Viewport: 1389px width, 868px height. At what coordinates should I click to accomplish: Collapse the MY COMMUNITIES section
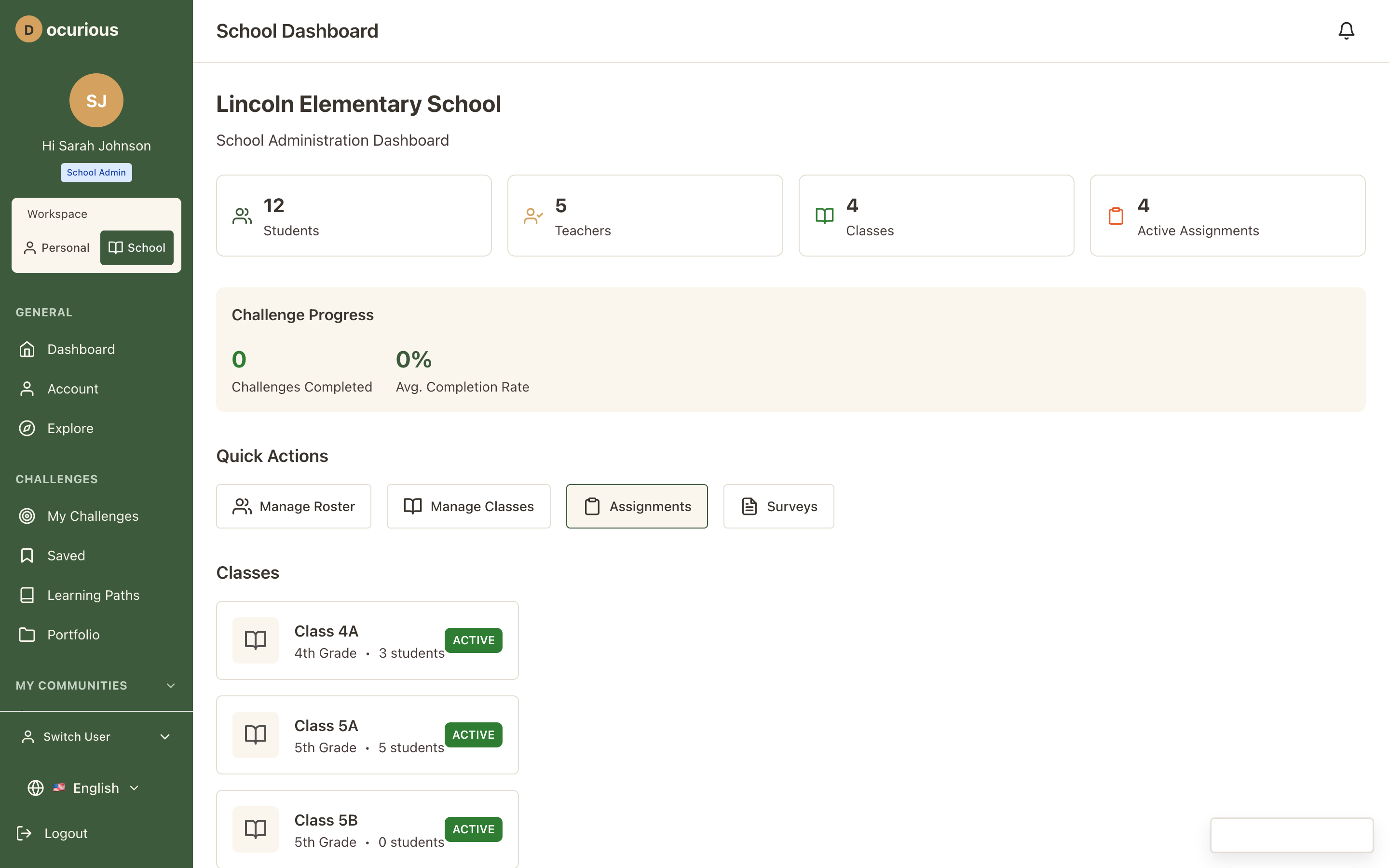pos(170,685)
